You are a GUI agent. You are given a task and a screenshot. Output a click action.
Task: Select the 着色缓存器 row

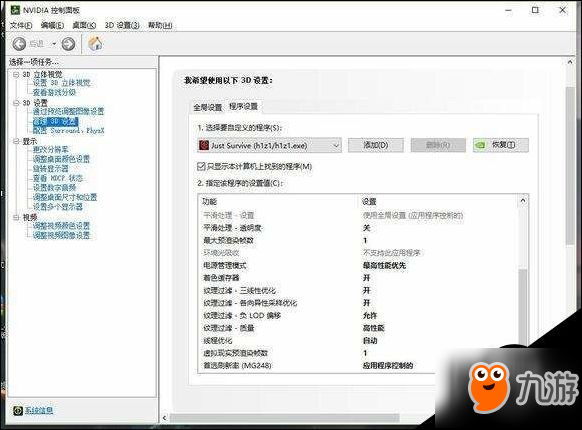tap(358, 278)
